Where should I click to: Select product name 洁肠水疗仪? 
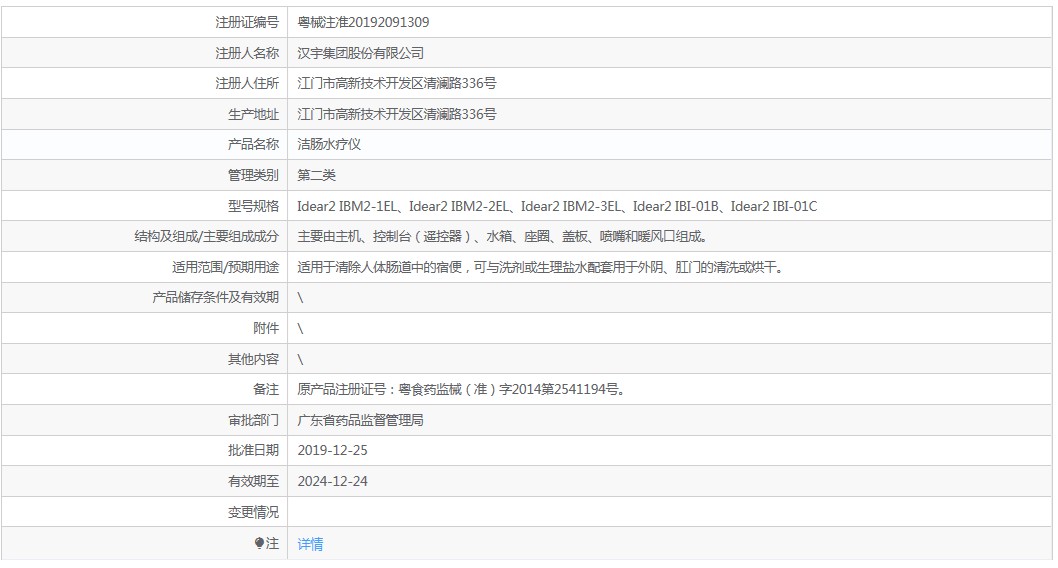329,144
